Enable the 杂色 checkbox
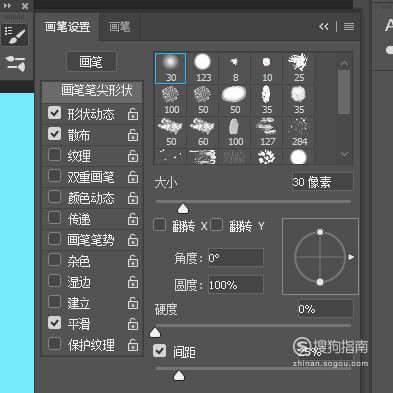This screenshot has width=393, height=393. (x=54, y=260)
